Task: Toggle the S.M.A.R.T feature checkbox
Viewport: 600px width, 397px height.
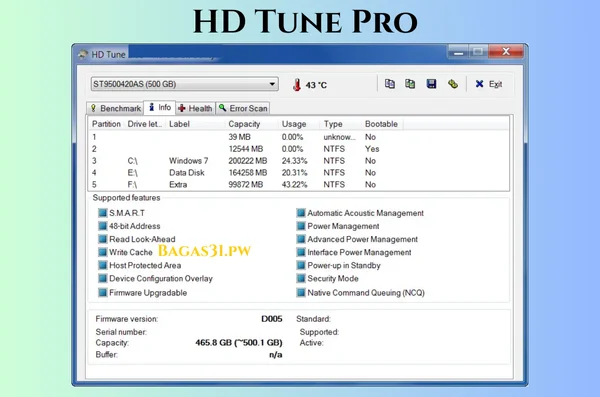Action: pos(103,213)
